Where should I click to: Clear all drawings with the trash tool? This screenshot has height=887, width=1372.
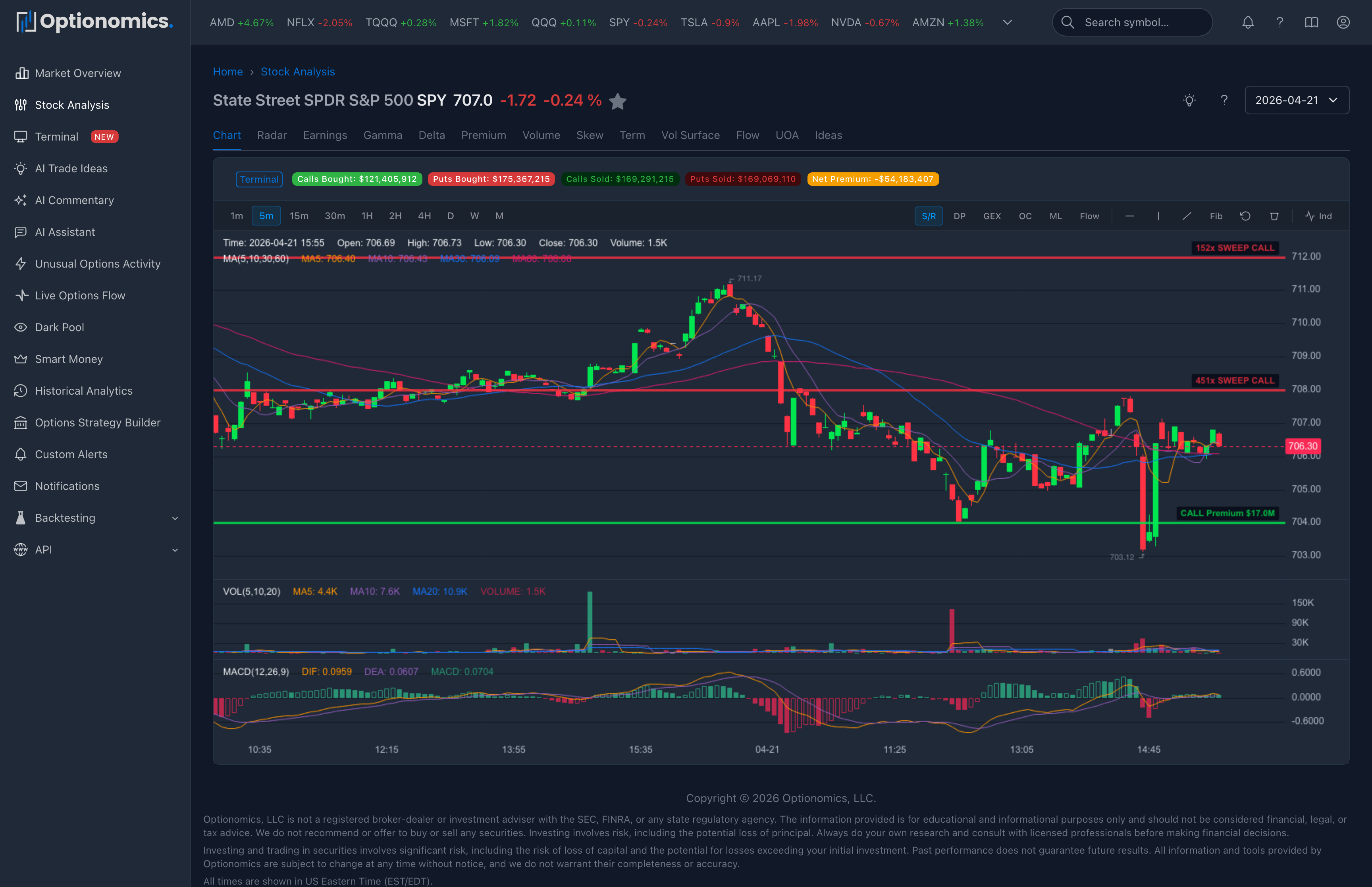[1274, 216]
